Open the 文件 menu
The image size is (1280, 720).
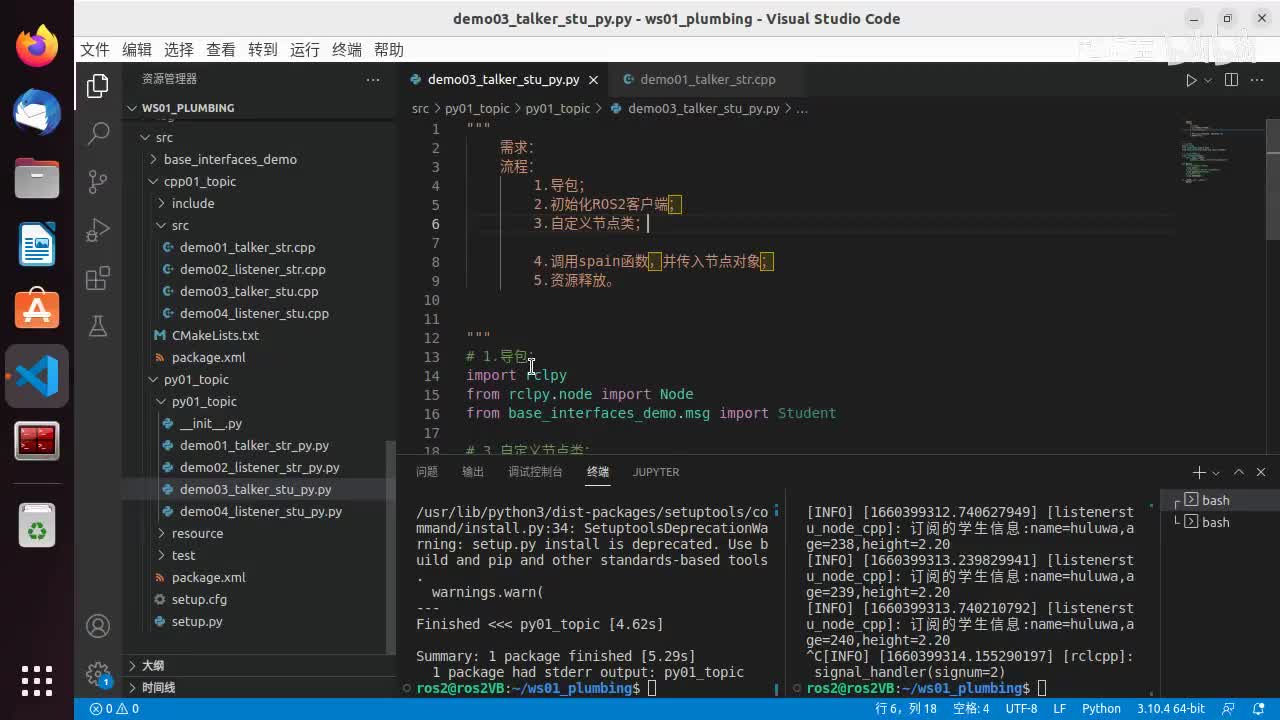[x=94, y=50]
